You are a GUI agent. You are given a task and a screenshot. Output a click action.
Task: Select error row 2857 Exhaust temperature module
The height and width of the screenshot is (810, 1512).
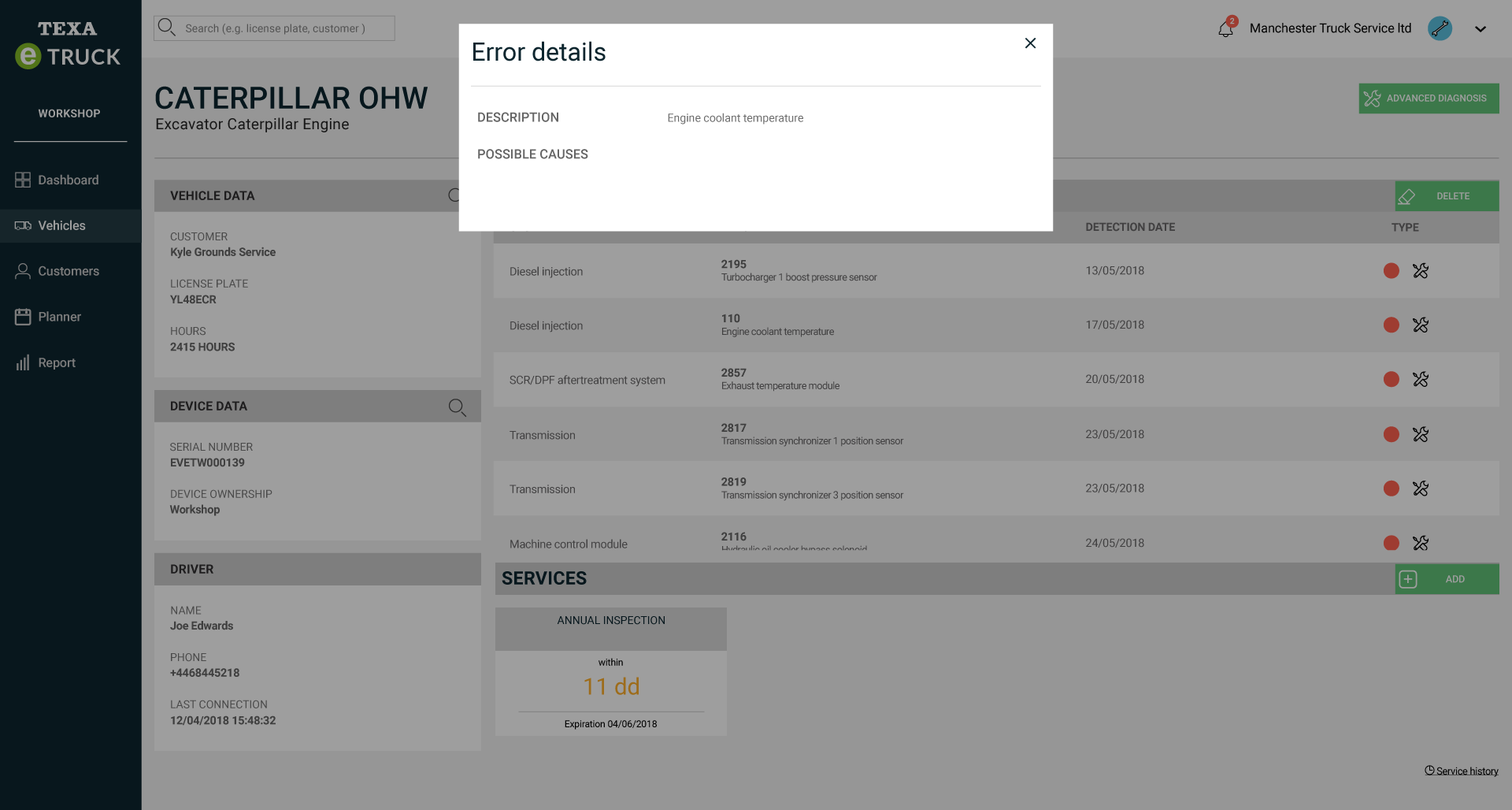point(996,379)
